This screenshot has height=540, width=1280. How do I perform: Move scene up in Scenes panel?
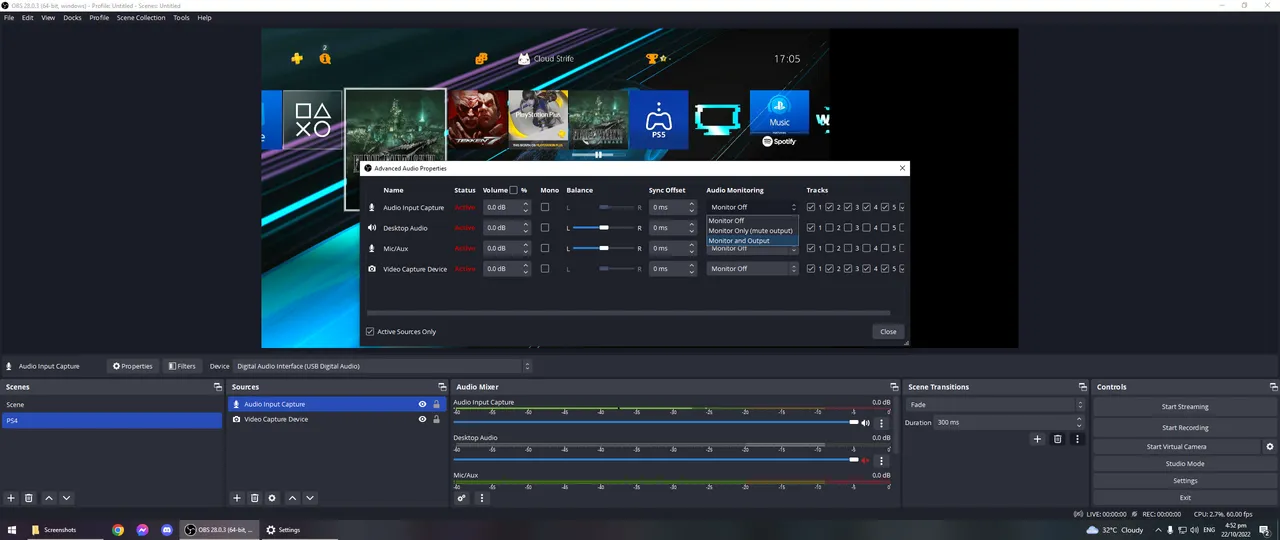coord(49,498)
